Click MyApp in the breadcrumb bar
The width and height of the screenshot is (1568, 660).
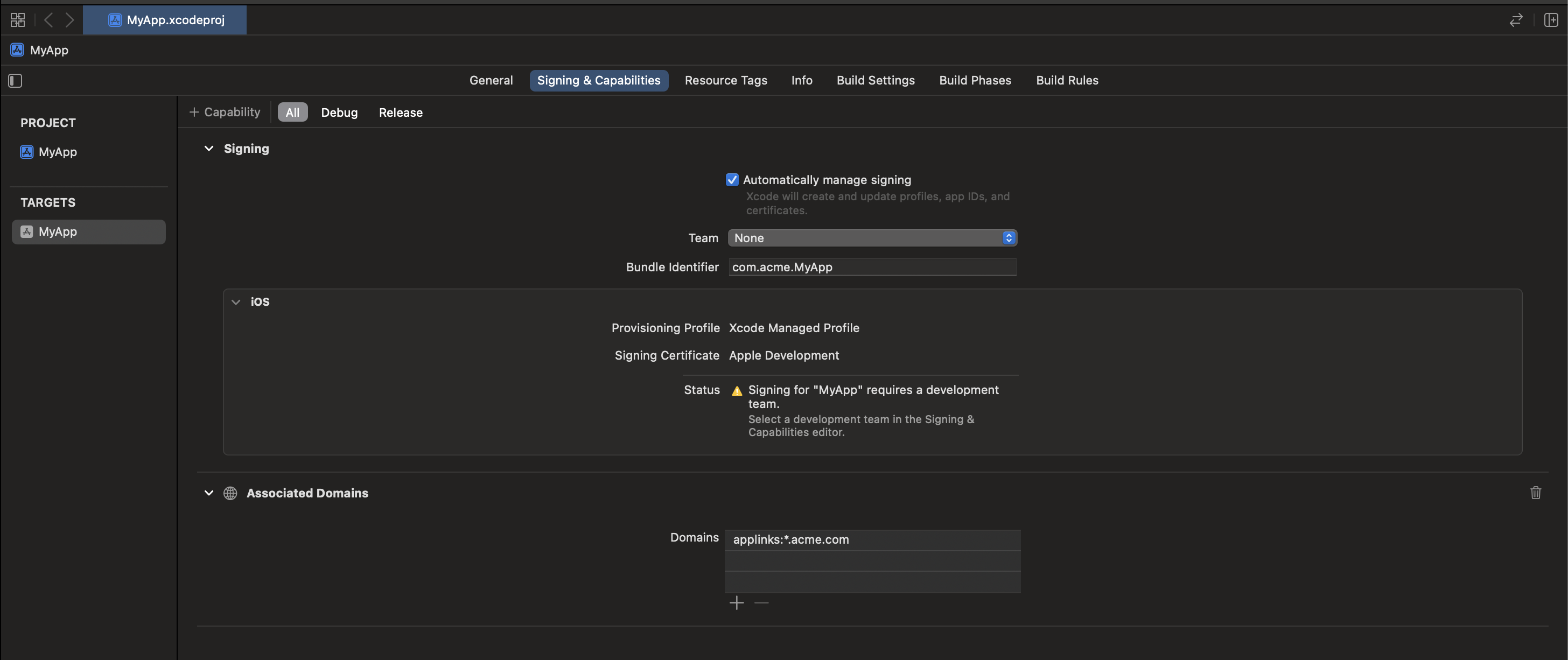[x=50, y=50]
